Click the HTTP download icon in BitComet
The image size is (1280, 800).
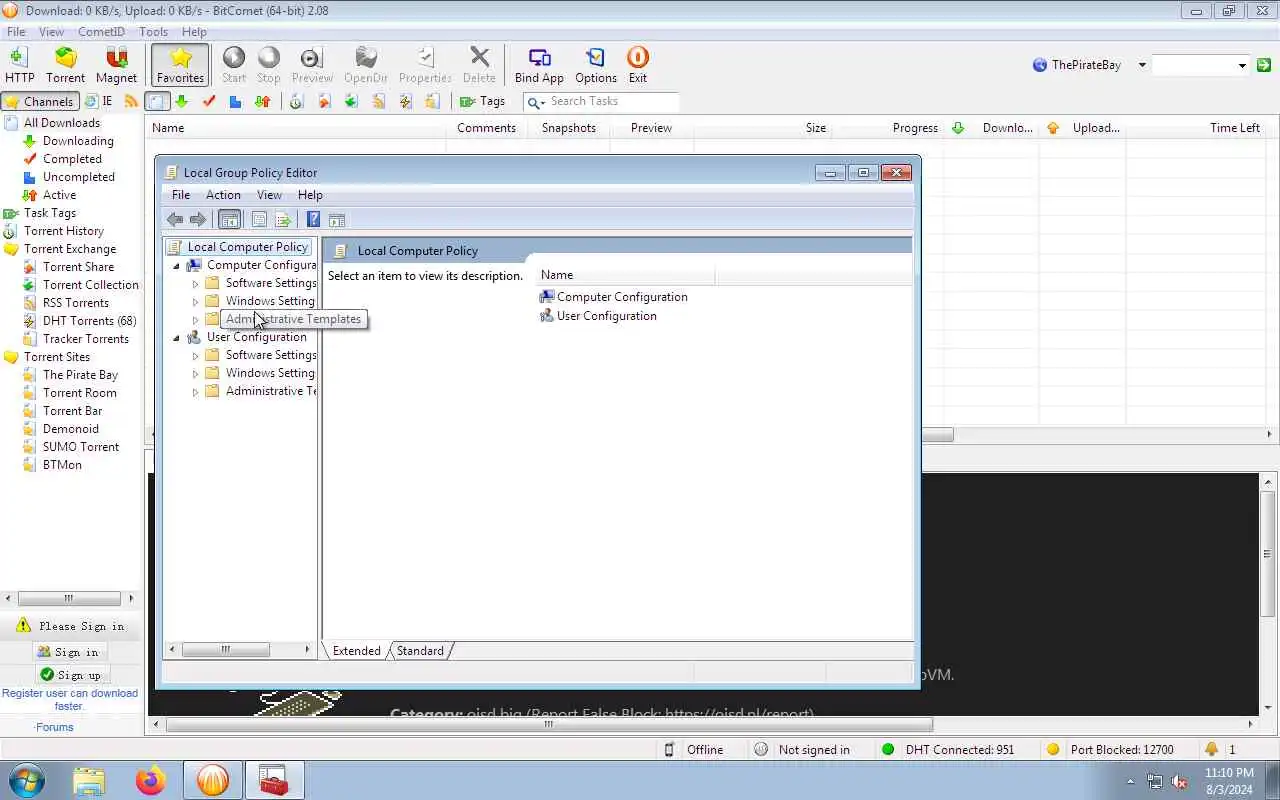coord(19,65)
